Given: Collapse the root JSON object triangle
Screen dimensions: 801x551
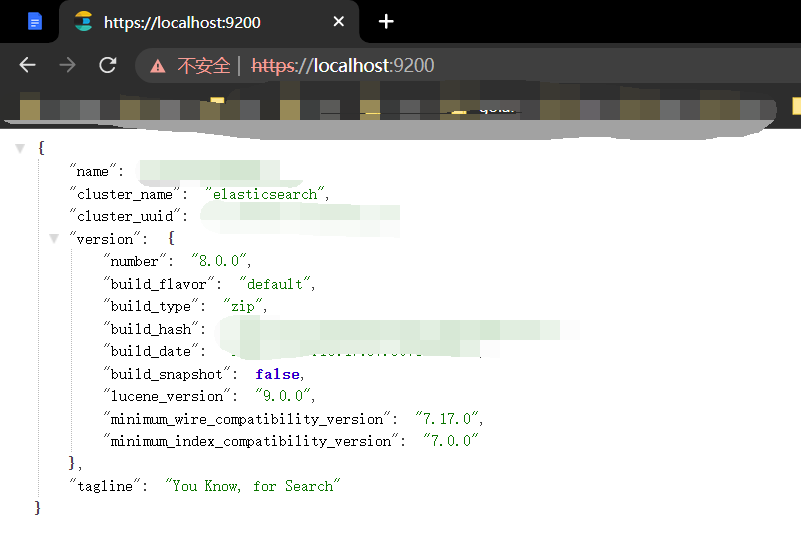Looking at the screenshot, I should [x=20, y=148].
